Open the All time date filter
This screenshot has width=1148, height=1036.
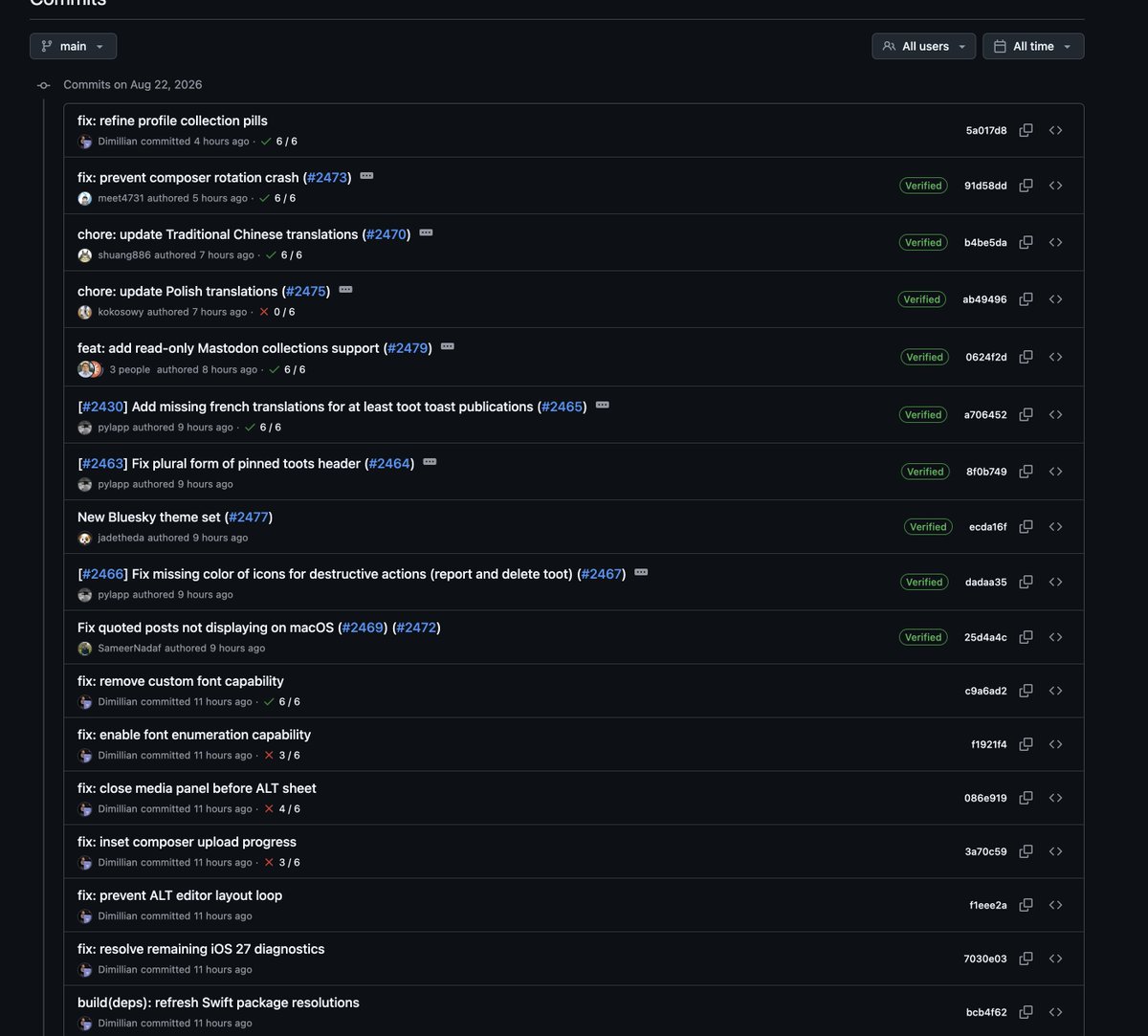1033,46
